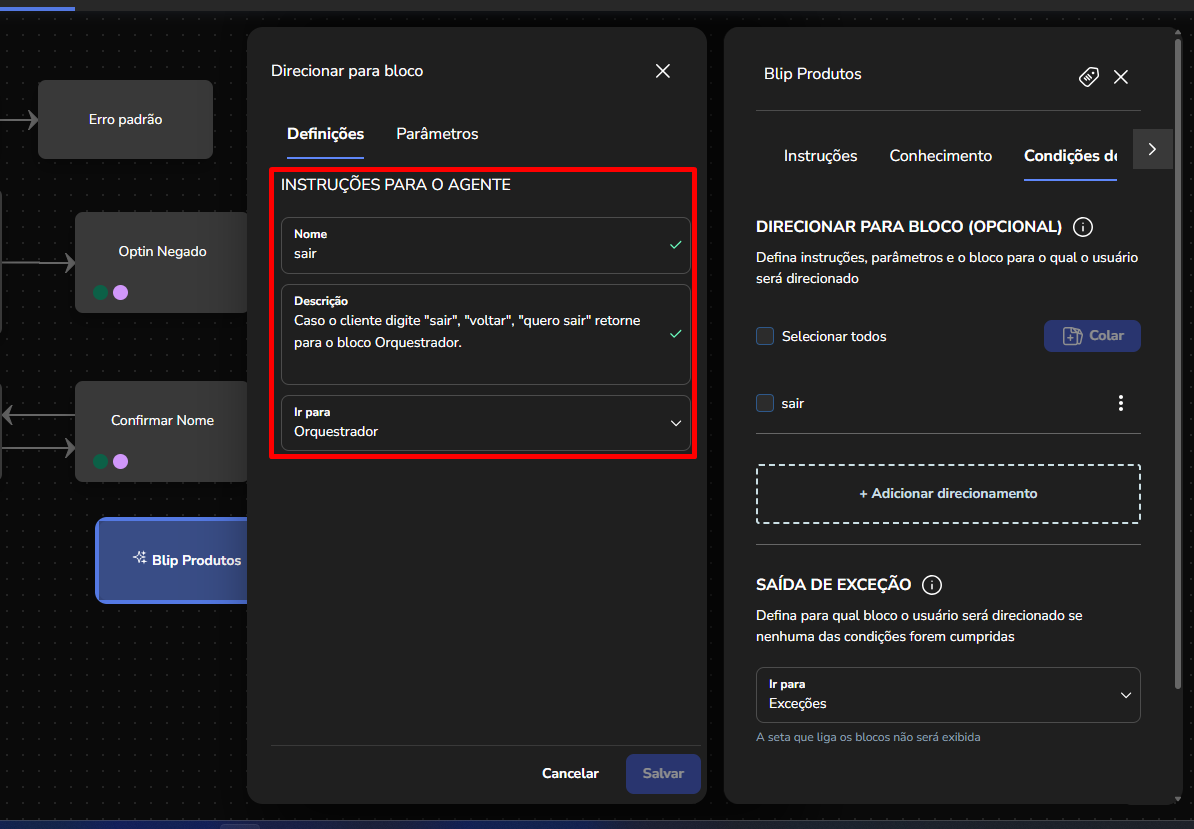Open three-dot menu for sair direcionamento

coord(1120,403)
